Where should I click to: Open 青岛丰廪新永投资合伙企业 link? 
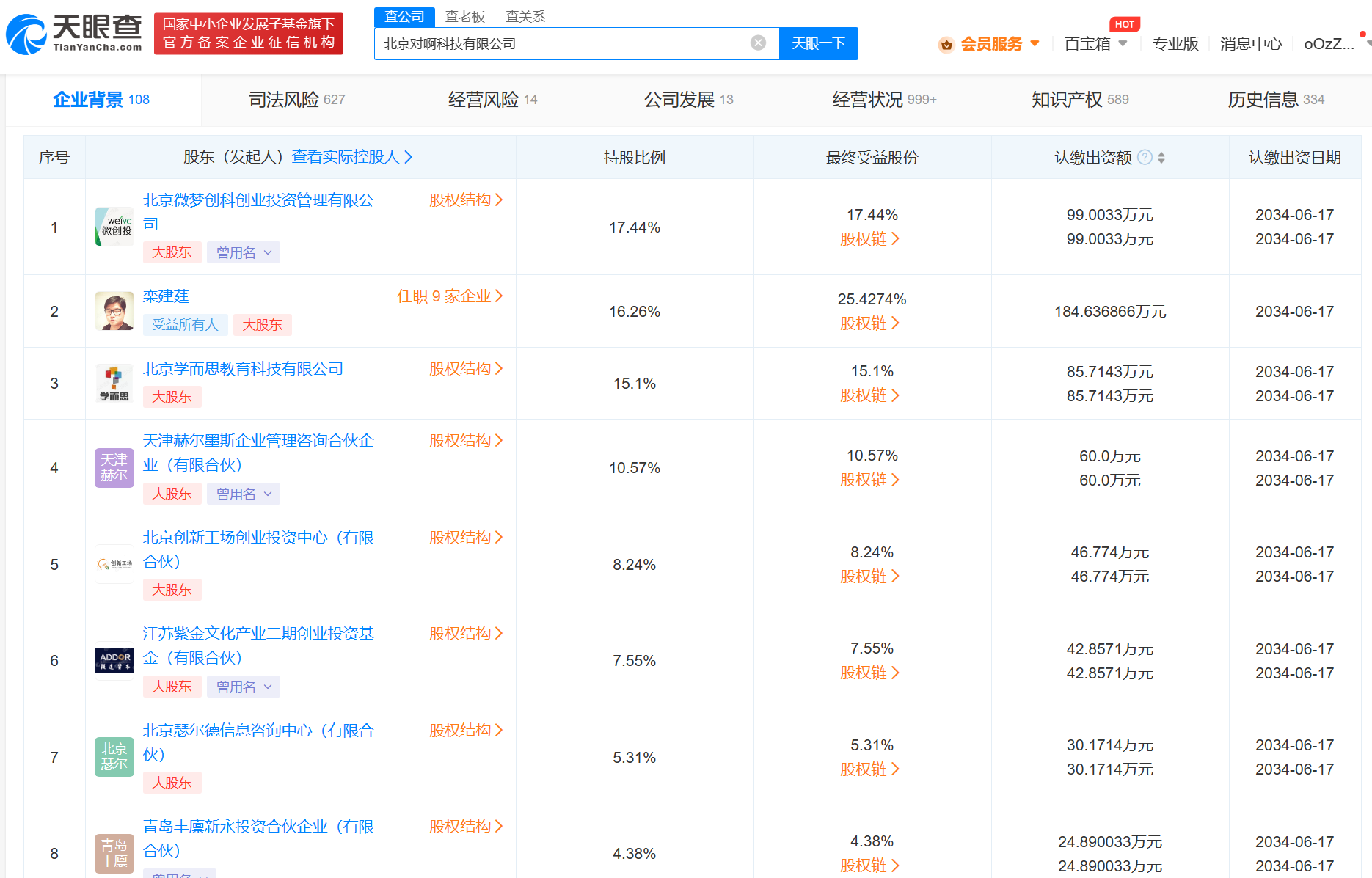pyautogui.click(x=258, y=838)
